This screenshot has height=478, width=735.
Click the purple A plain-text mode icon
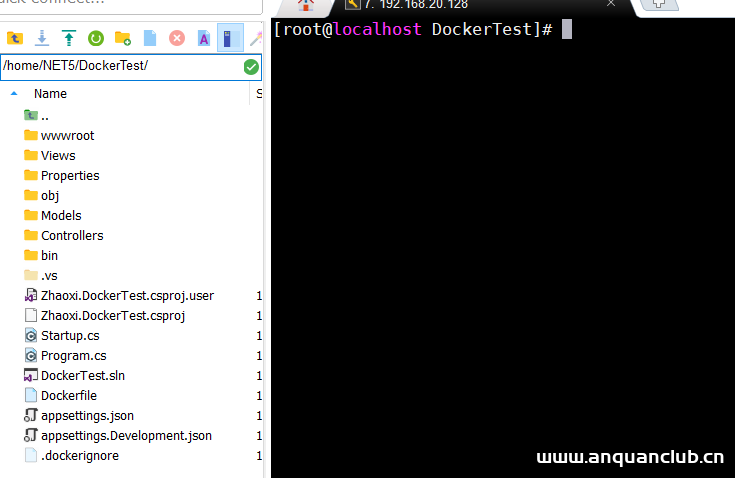204,38
